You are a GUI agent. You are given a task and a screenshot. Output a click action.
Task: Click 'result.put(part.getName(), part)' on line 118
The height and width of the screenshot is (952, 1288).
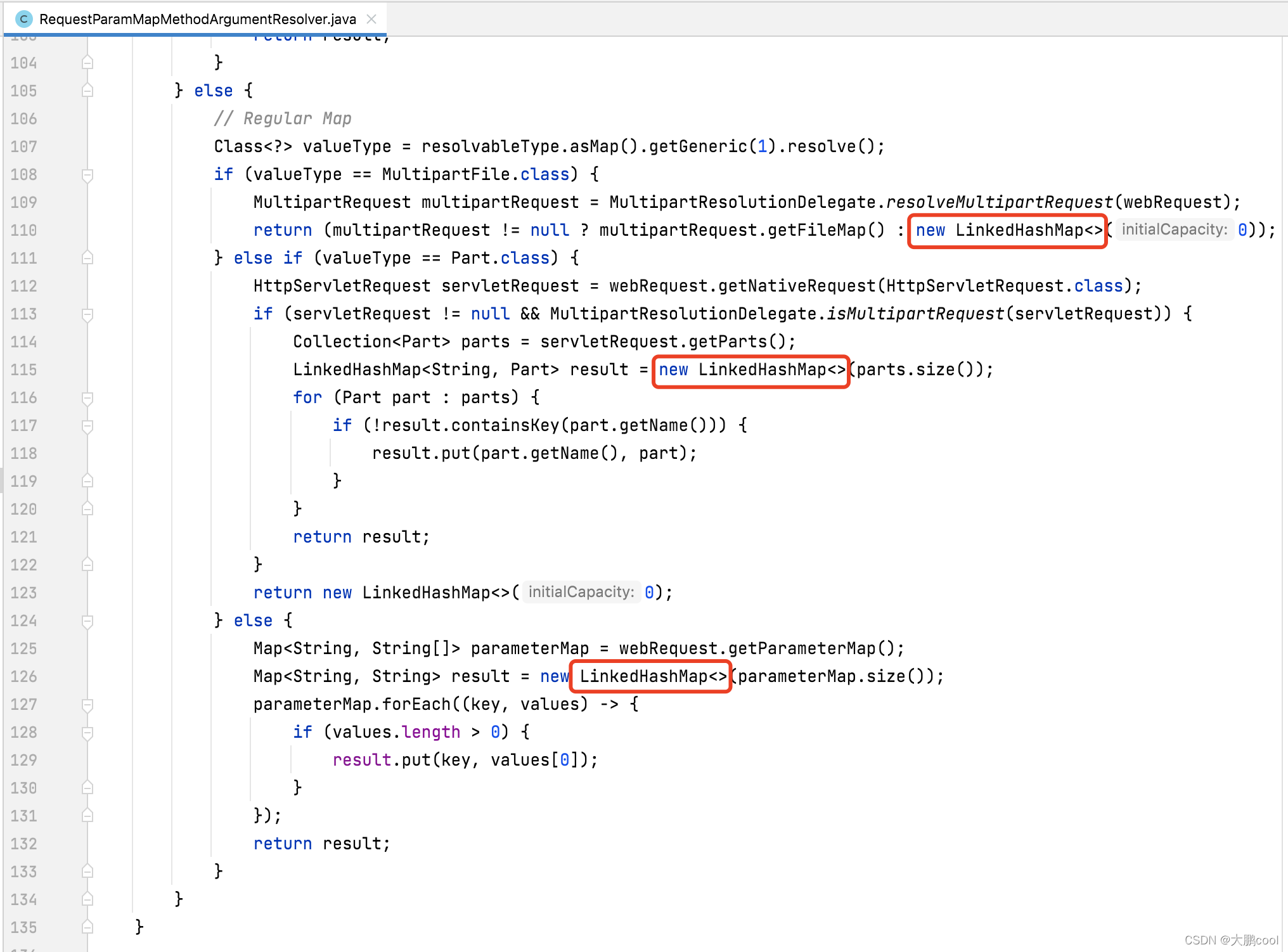tap(530, 453)
